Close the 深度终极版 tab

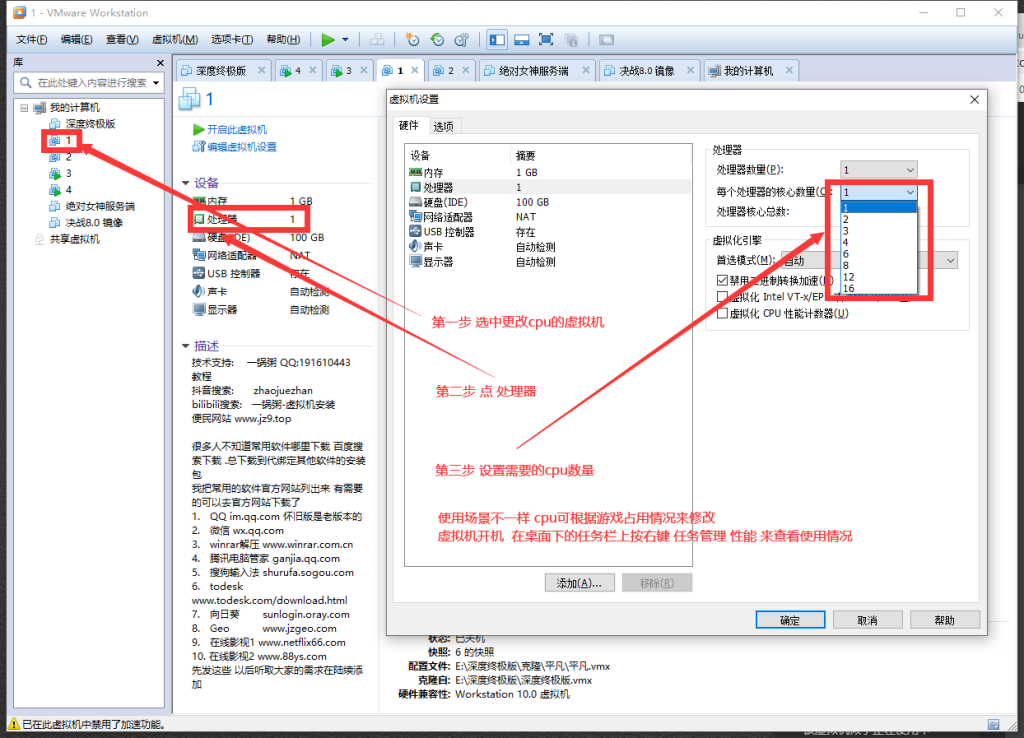pyautogui.click(x=261, y=70)
